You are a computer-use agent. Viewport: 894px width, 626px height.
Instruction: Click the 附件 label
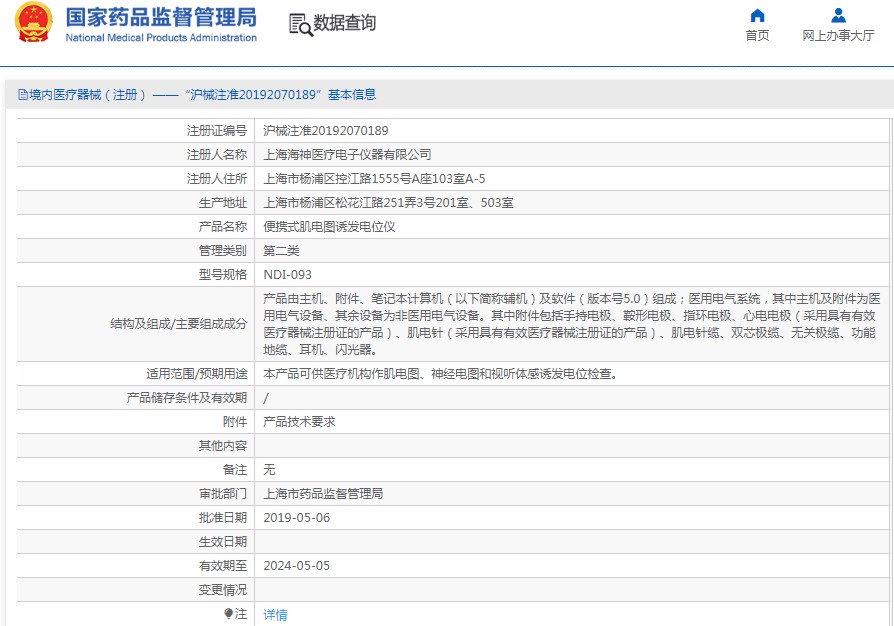pos(235,421)
